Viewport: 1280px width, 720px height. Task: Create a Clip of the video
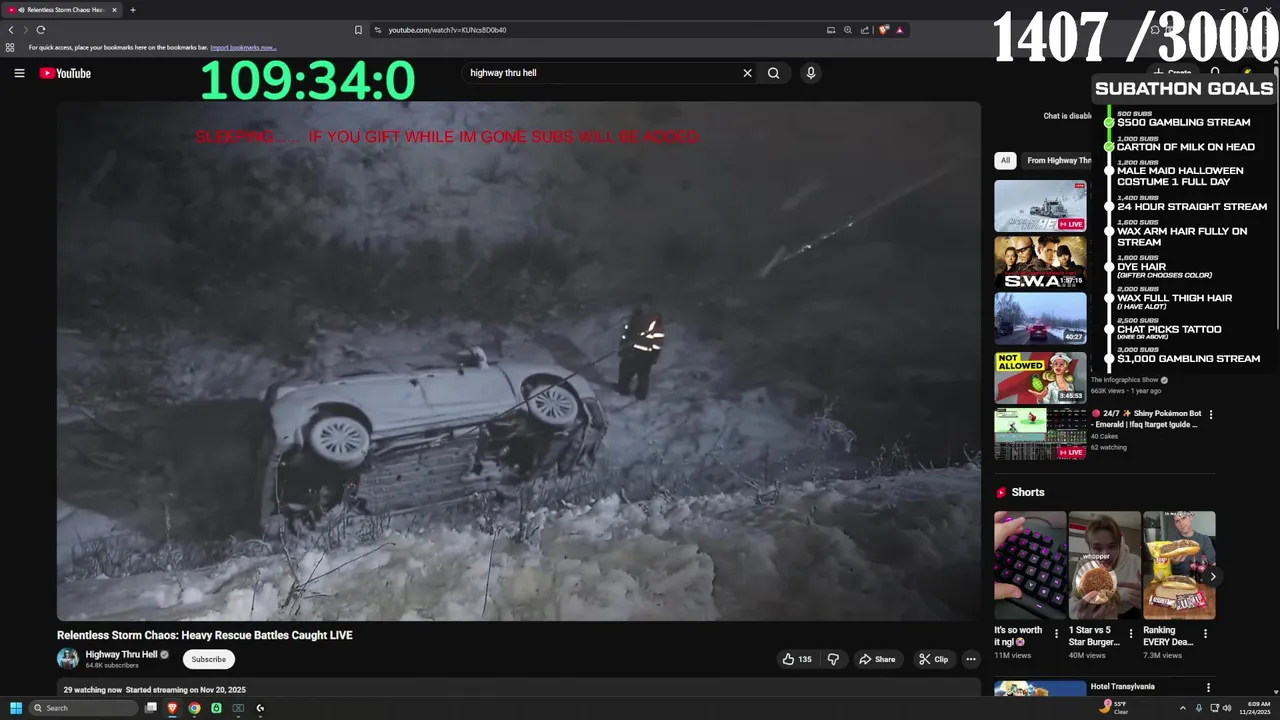pyautogui.click(x=934, y=659)
